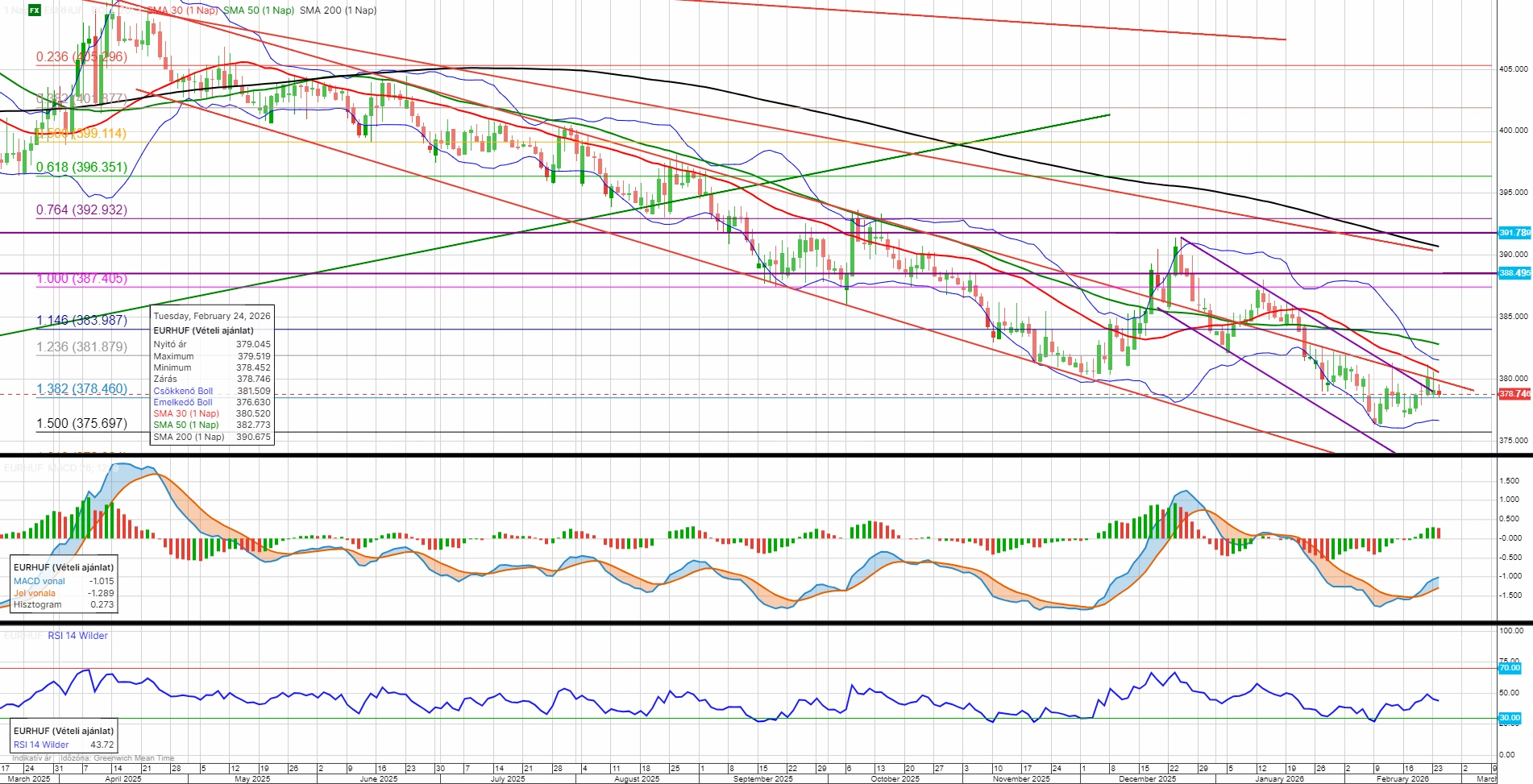Click the MACD vonal row in legend box
Image resolution: width=1533 pixels, height=784 pixels.
(63, 581)
